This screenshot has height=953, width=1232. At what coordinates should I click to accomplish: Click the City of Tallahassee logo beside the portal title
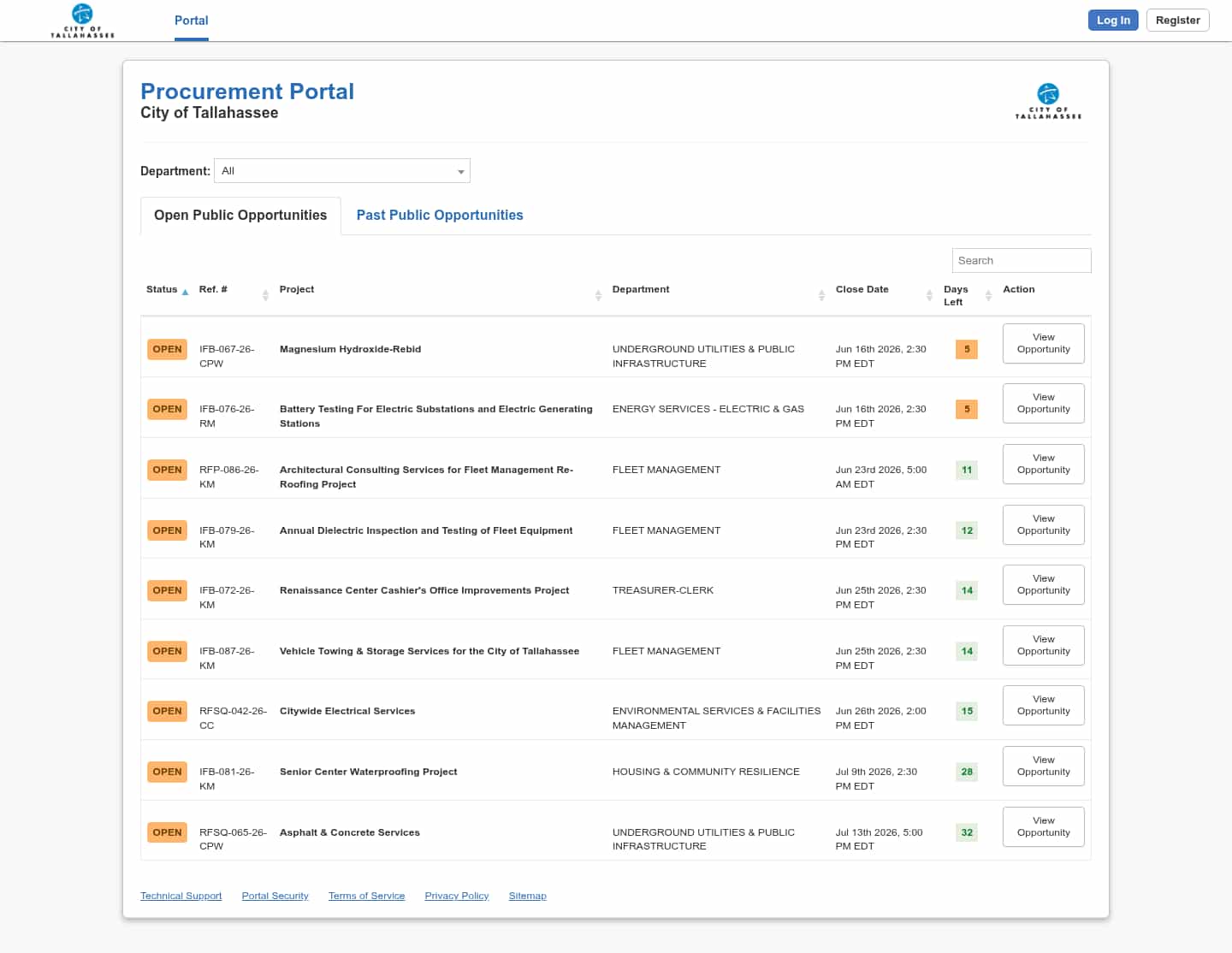tap(1048, 101)
